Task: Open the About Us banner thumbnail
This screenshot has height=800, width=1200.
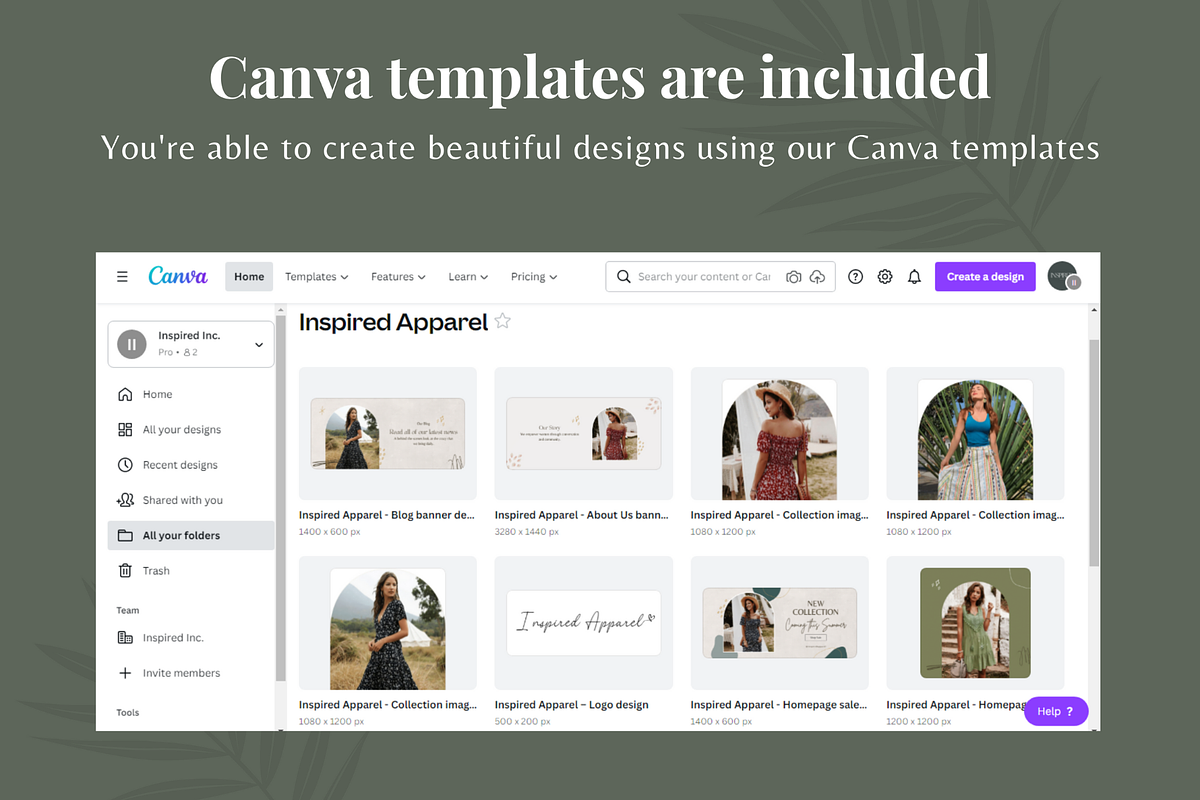Action: pos(584,434)
